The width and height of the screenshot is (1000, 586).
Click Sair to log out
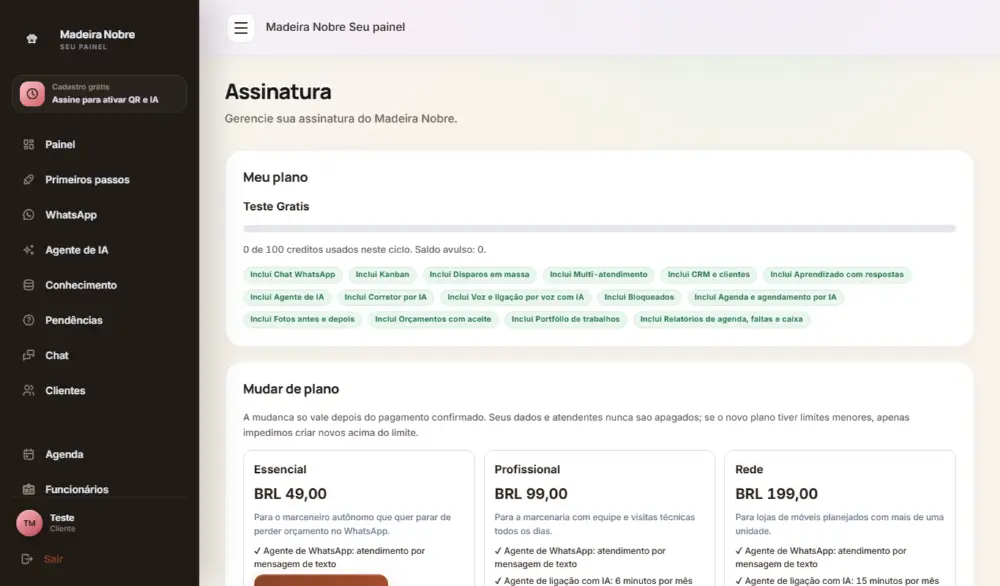[53, 559]
